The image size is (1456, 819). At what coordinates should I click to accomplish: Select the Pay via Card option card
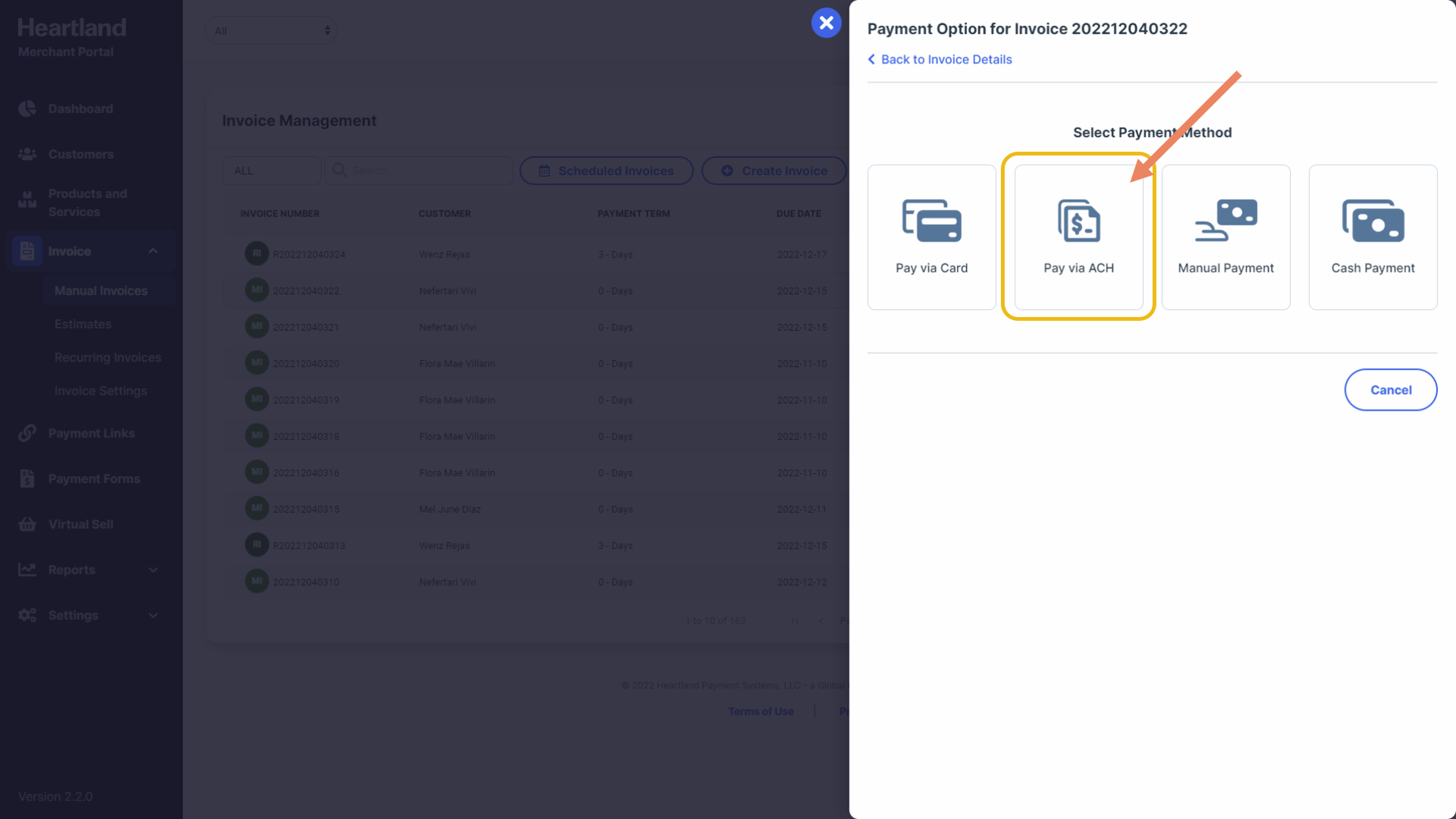[931, 237]
